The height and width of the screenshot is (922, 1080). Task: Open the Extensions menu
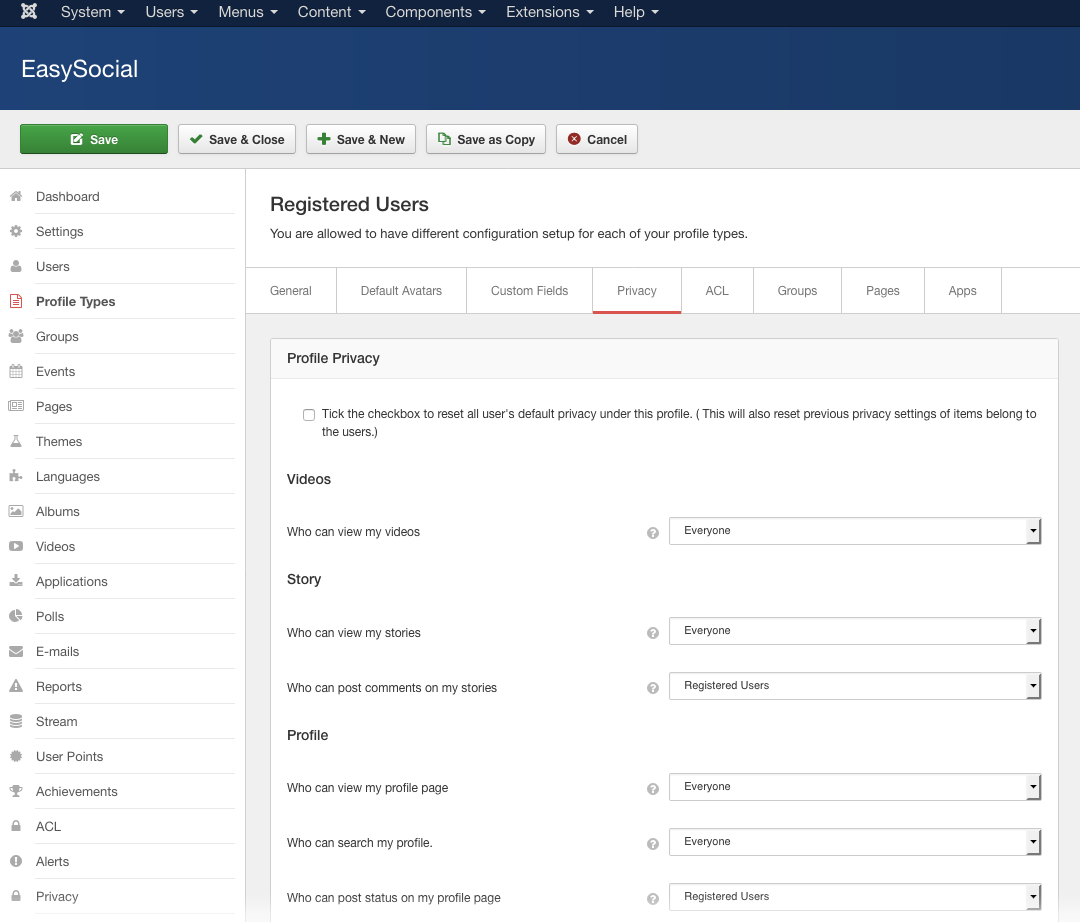pyautogui.click(x=550, y=12)
